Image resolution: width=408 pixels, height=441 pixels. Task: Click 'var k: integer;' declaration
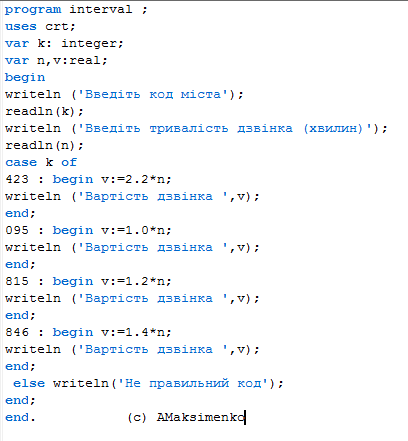(64, 43)
